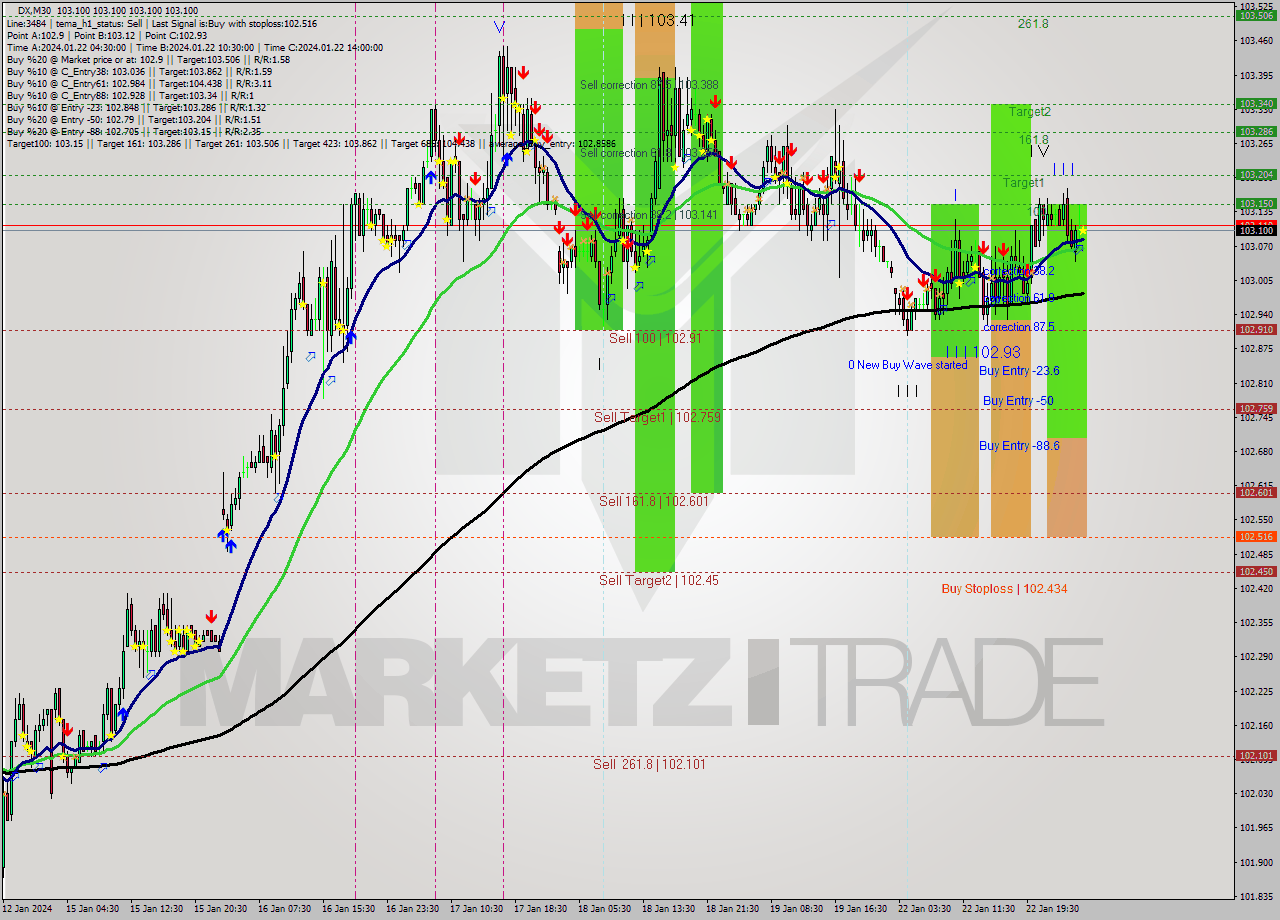Screen dimensions: 1280x920
Task: Click the 101.900 price axis tick
Action: pyautogui.click(x=1256, y=862)
